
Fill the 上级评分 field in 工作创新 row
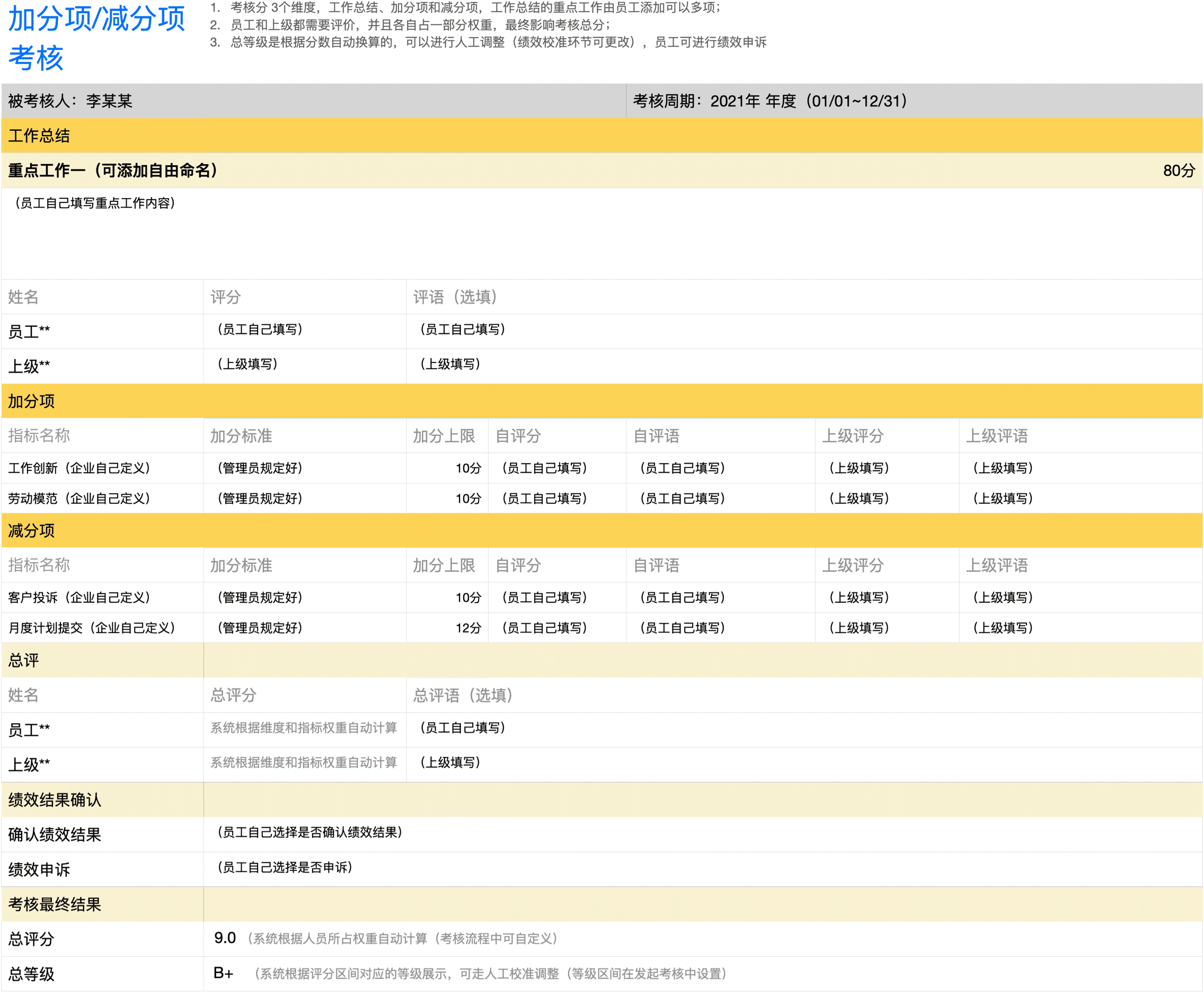(888, 468)
